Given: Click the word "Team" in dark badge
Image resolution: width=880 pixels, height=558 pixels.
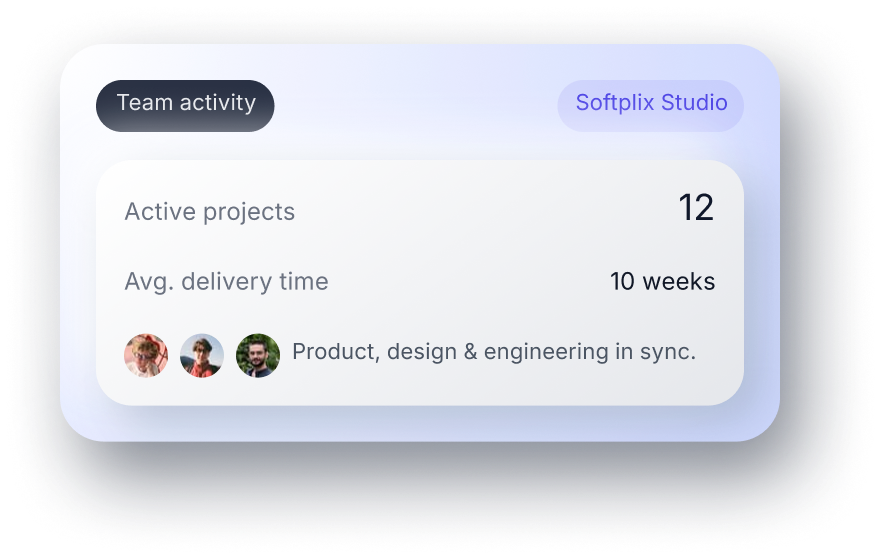Looking at the screenshot, I should pyautogui.click(x=140, y=103).
